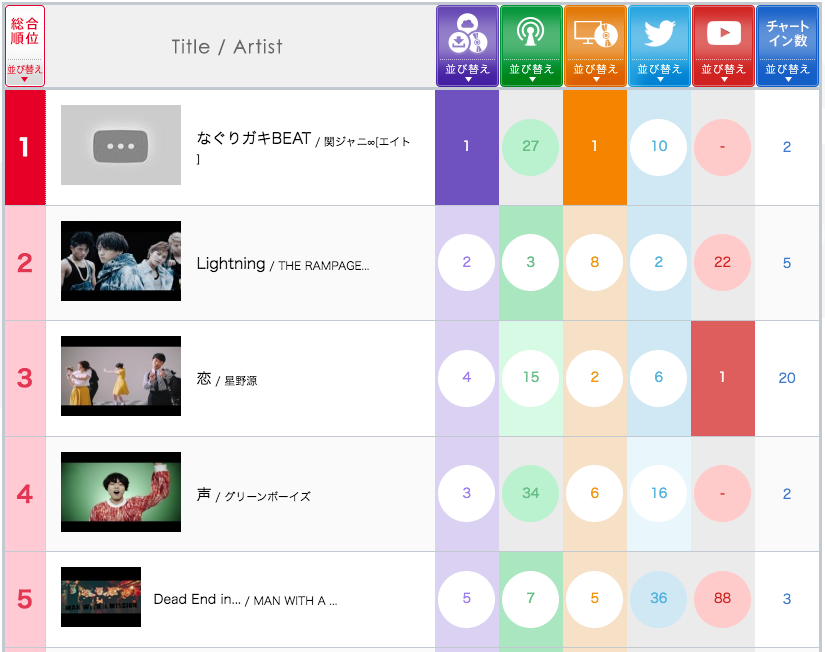
Task: Click the Twitter bird icon header
Action: 659,34
